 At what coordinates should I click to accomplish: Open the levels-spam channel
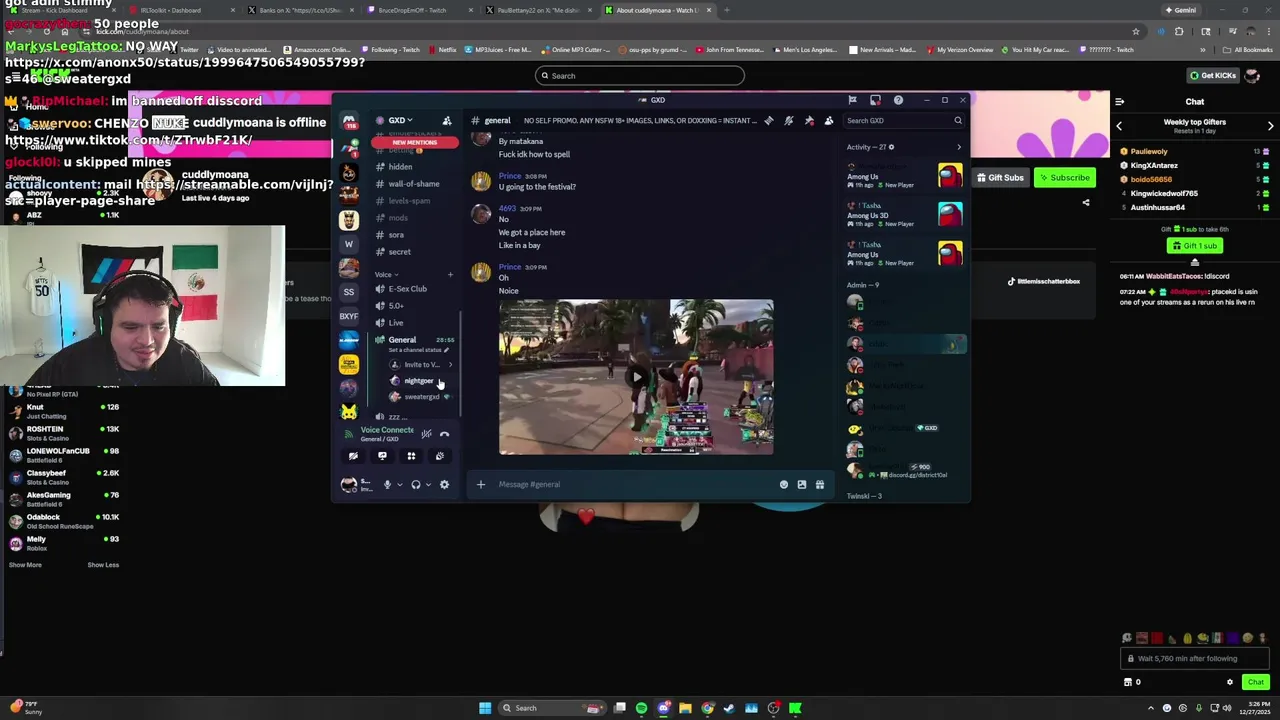(413, 201)
